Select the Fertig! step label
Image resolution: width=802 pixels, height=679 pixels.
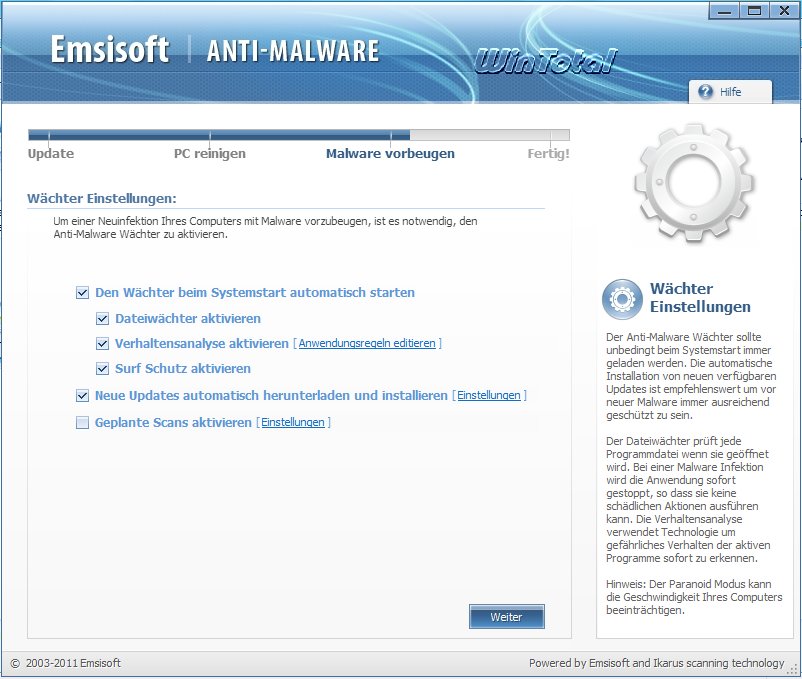coord(548,153)
